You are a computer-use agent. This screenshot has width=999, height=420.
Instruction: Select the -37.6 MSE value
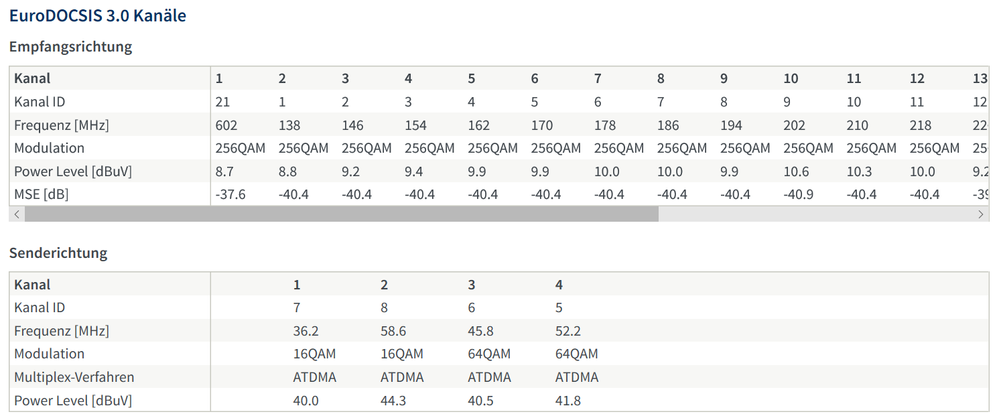pyautogui.click(x=231, y=194)
